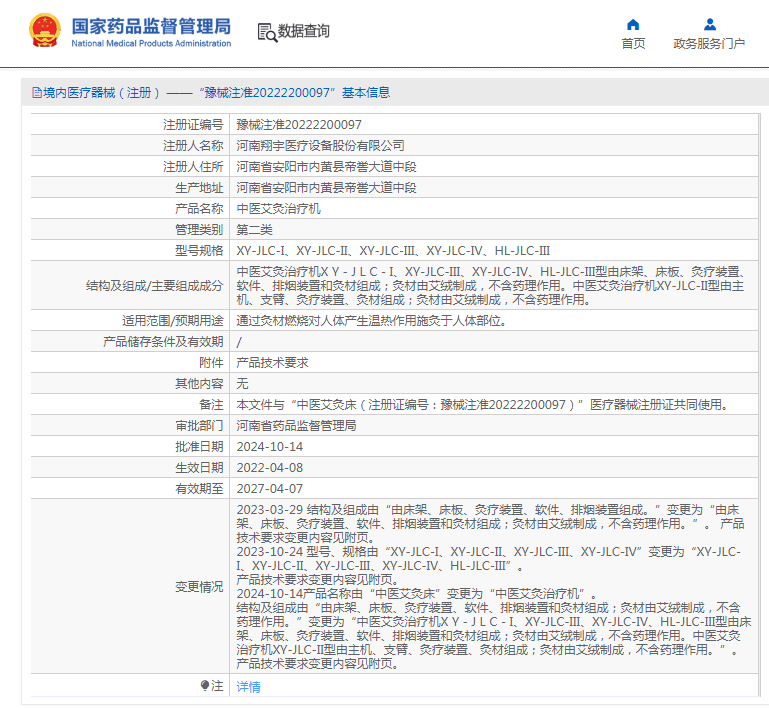Viewport: 769px width, 708px height.
Task: Click 备注 remark text 本文件与
Action: (x=483, y=405)
